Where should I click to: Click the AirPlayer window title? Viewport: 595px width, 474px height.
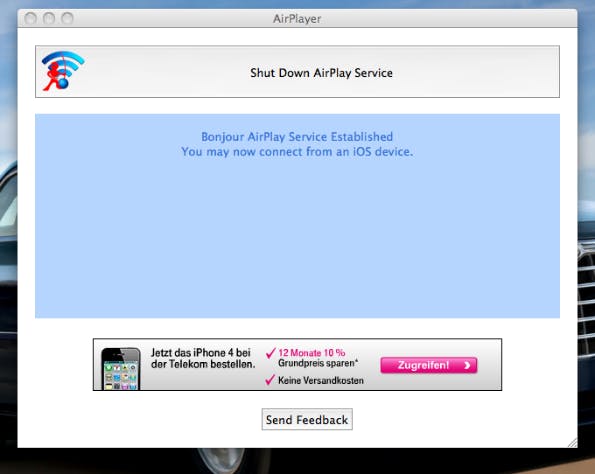pos(297,19)
